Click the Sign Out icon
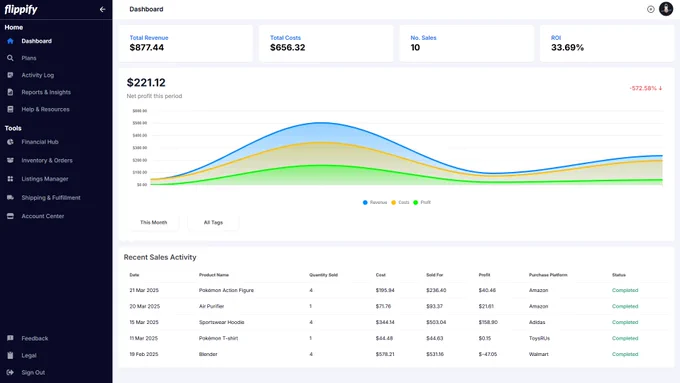 tap(10, 372)
